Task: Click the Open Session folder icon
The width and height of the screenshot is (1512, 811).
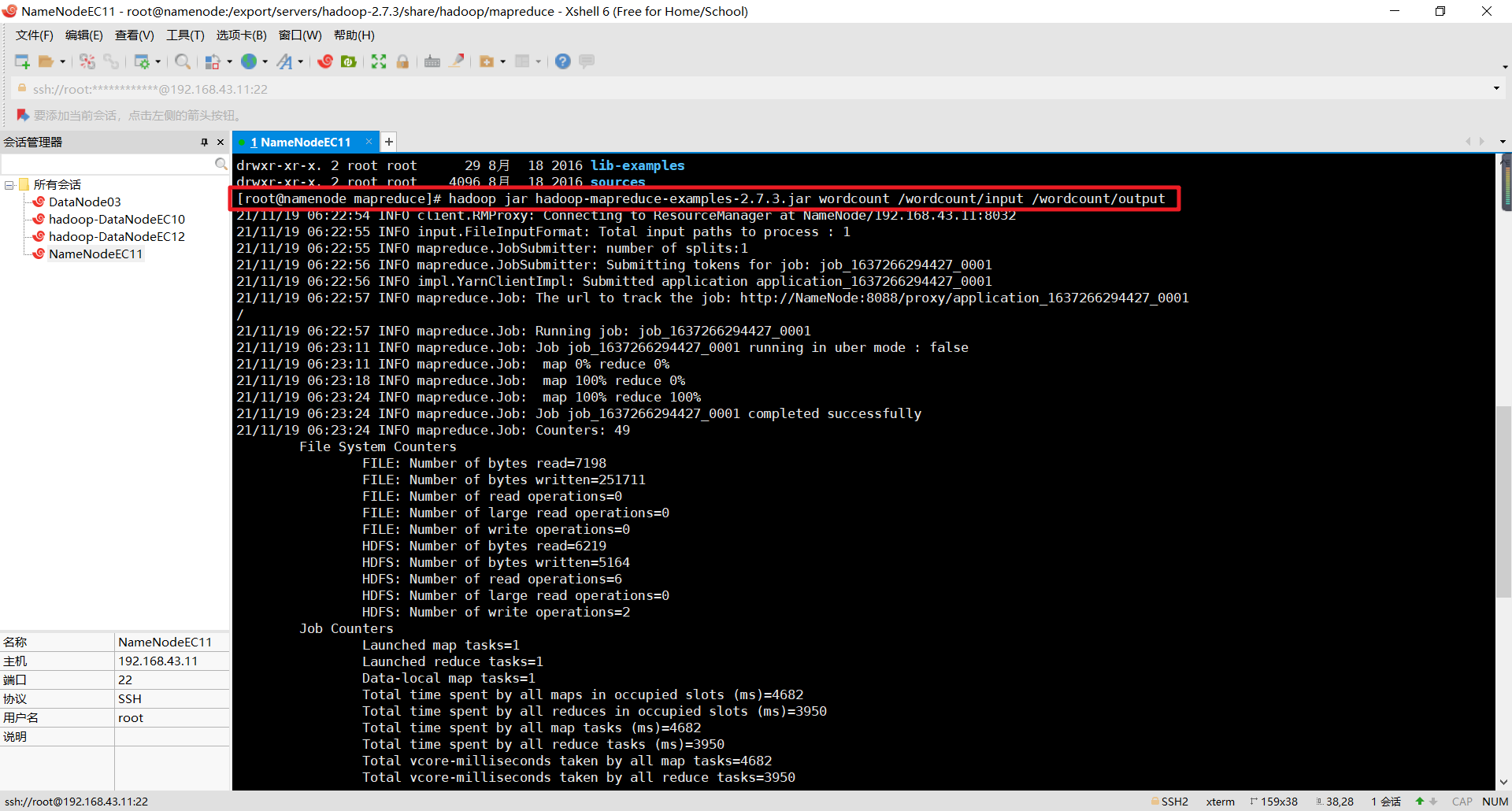Action: point(46,61)
